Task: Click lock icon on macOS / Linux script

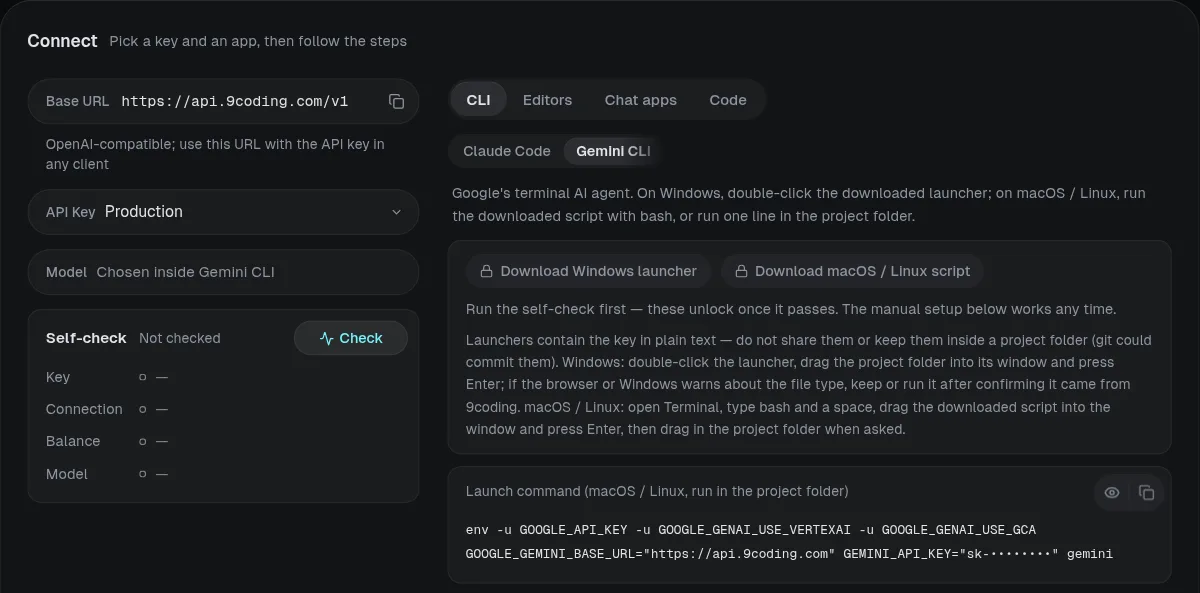Action: (x=741, y=271)
